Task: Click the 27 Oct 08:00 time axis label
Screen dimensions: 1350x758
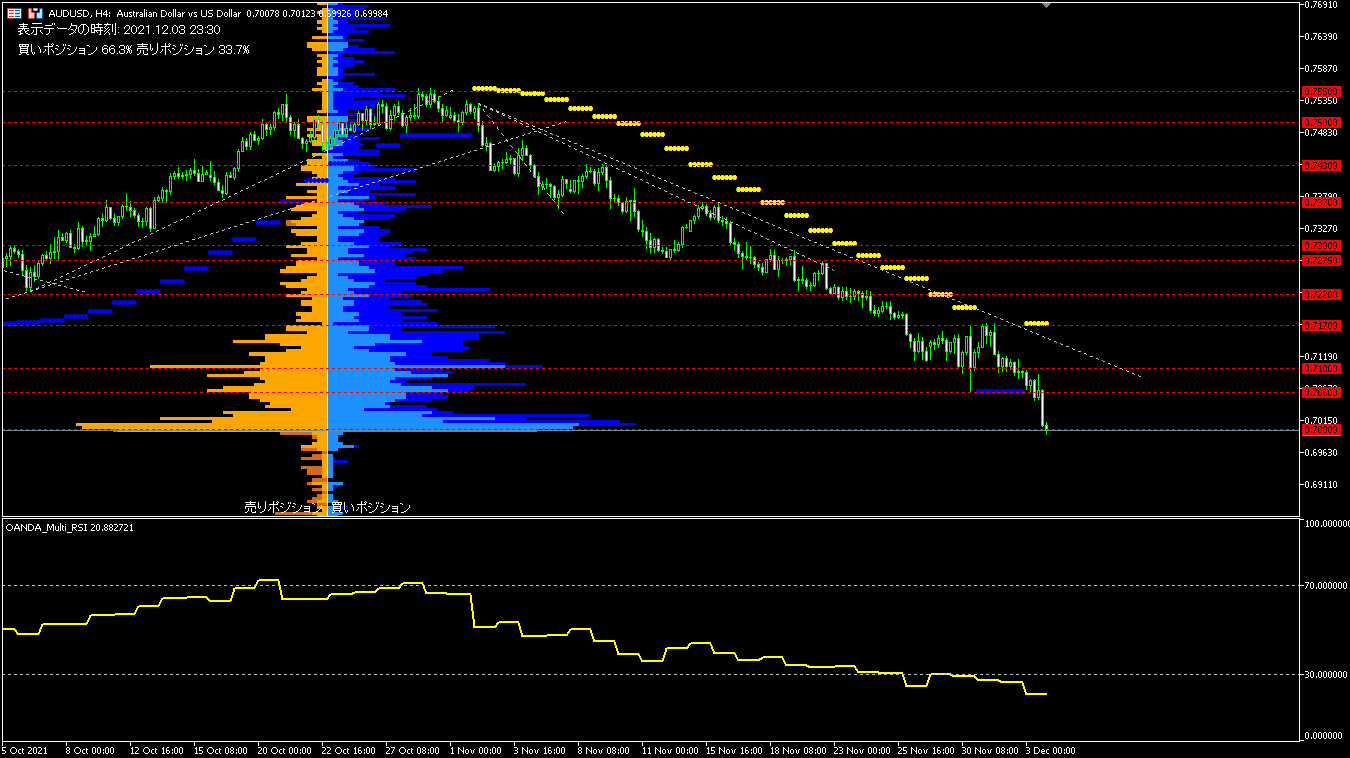Action: pyautogui.click(x=413, y=749)
